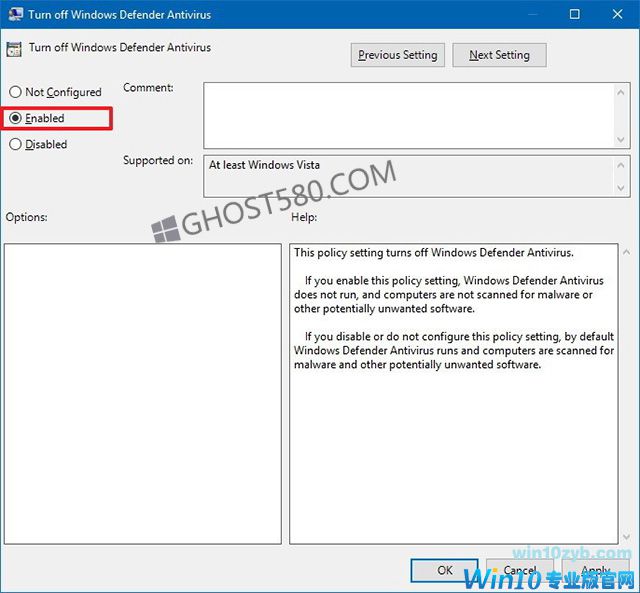Screen dimensions: 640x593
Task: Click the 'Comment:' label
Action: [x=148, y=88]
